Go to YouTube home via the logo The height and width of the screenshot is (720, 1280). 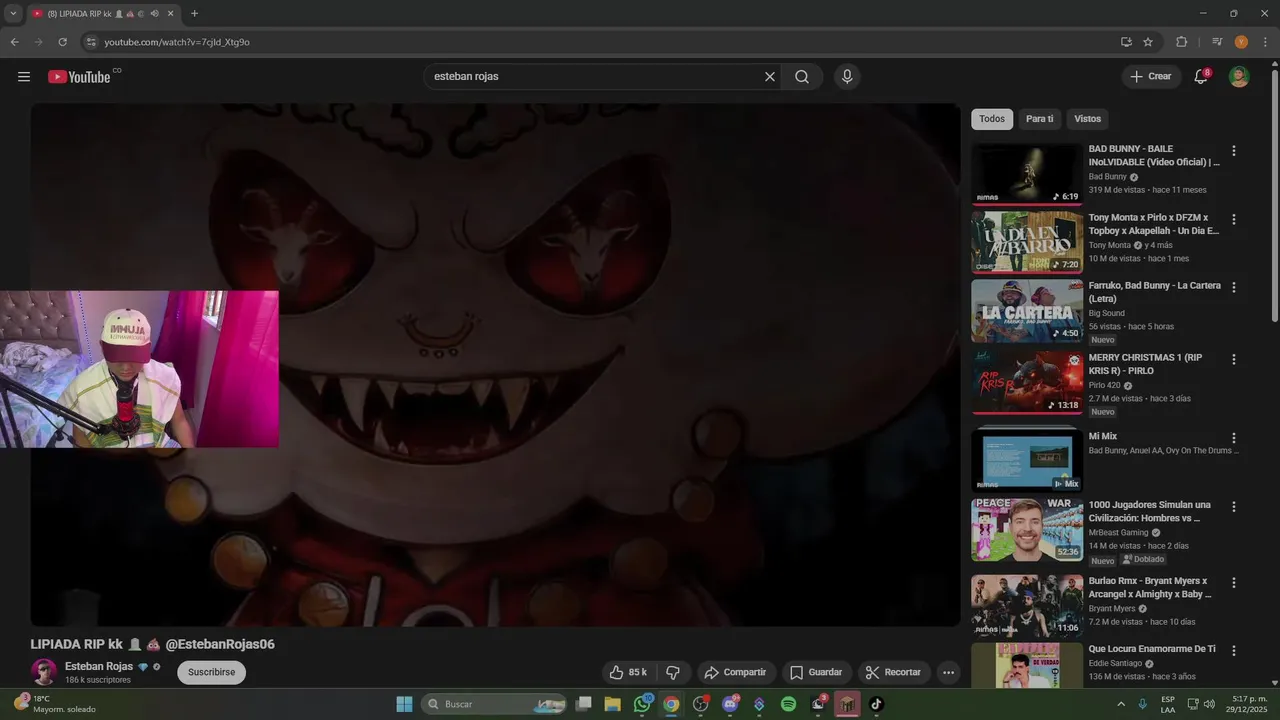pos(79,77)
